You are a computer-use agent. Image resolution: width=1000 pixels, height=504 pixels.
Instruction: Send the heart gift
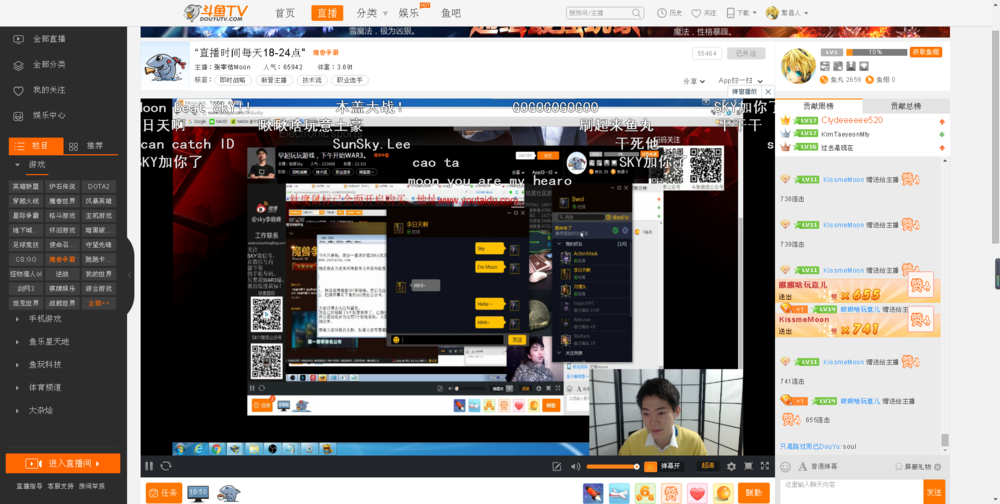(698, 493)
